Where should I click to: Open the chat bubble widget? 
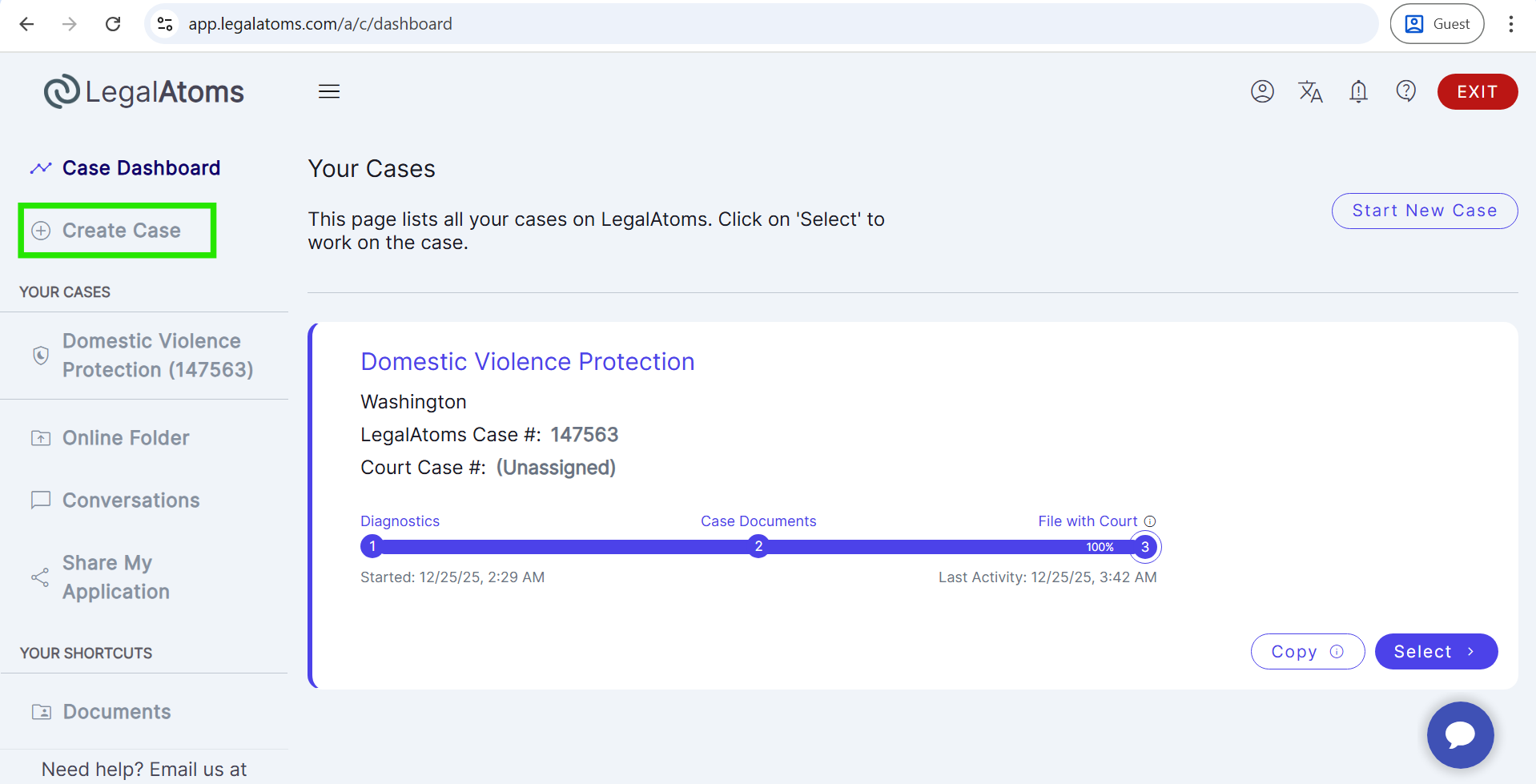click(x=1460, y=734)
